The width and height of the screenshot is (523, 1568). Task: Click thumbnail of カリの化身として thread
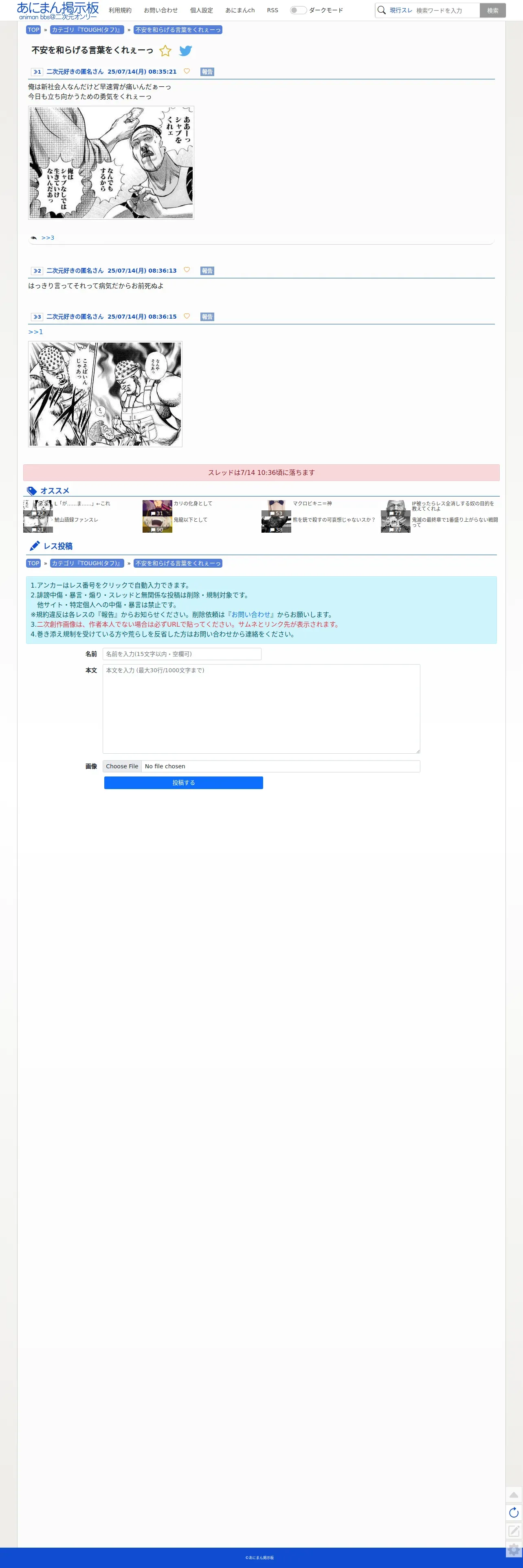[x=157, y=508]
